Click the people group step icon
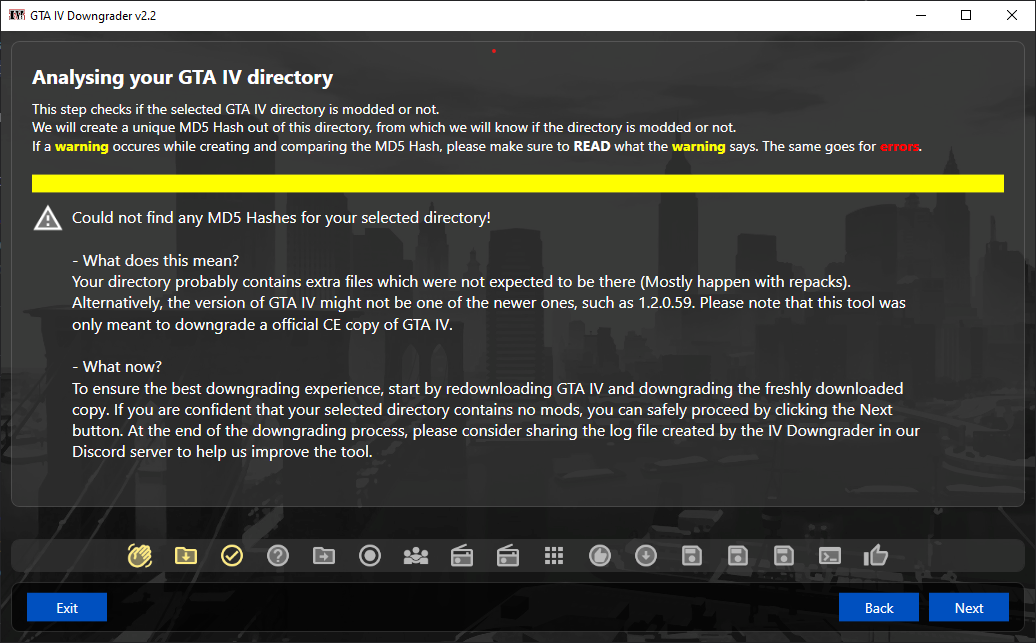1036x643 pixels. 416,556
